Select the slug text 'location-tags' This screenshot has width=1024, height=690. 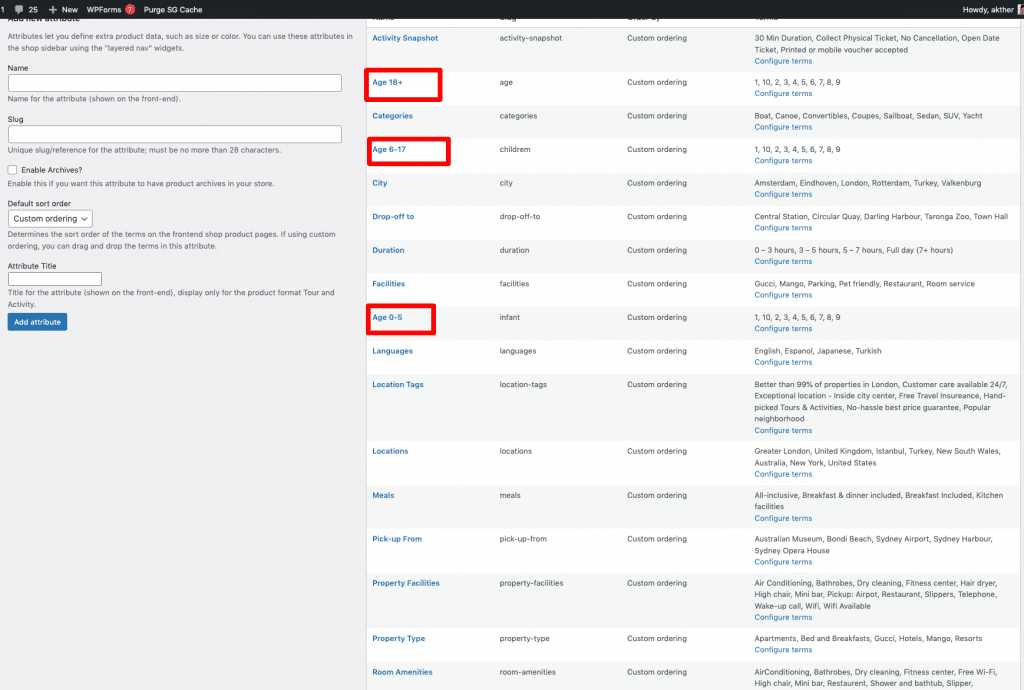tap(523, 384)
